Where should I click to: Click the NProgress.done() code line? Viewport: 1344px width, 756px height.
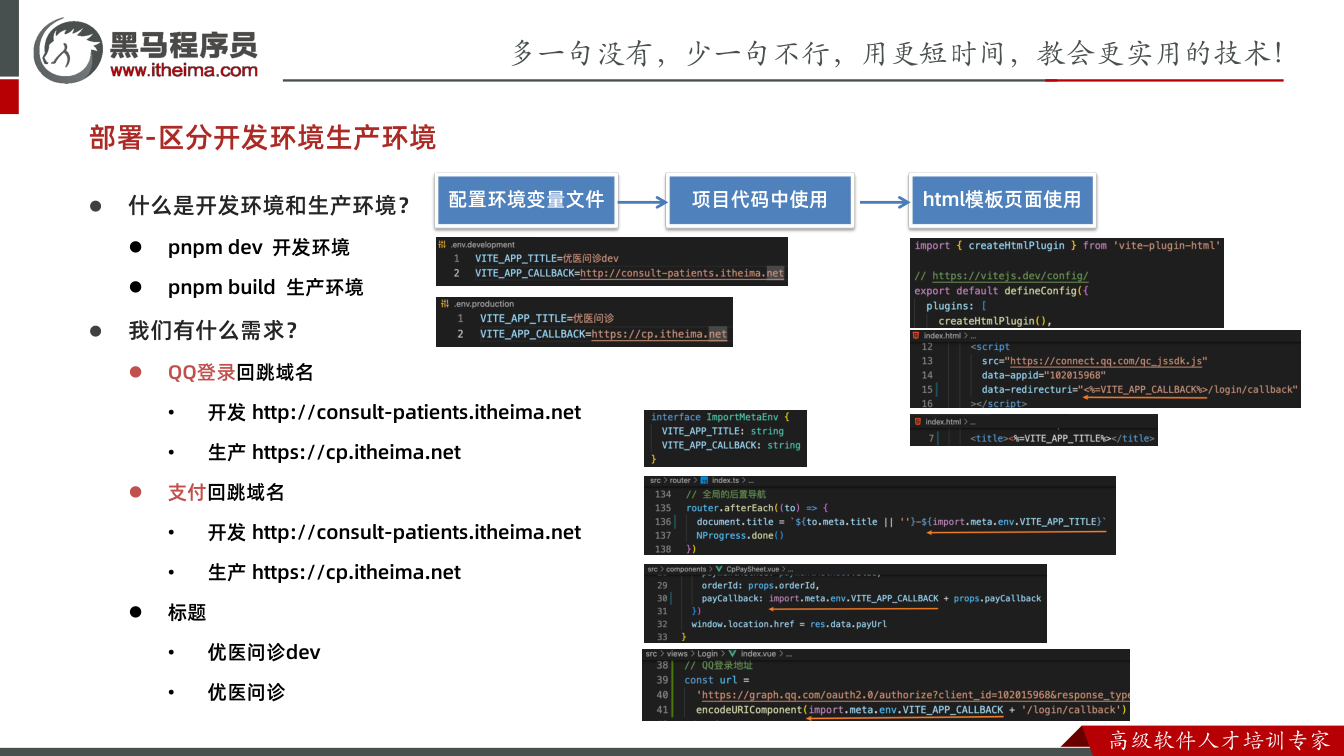tap(740, 535)
